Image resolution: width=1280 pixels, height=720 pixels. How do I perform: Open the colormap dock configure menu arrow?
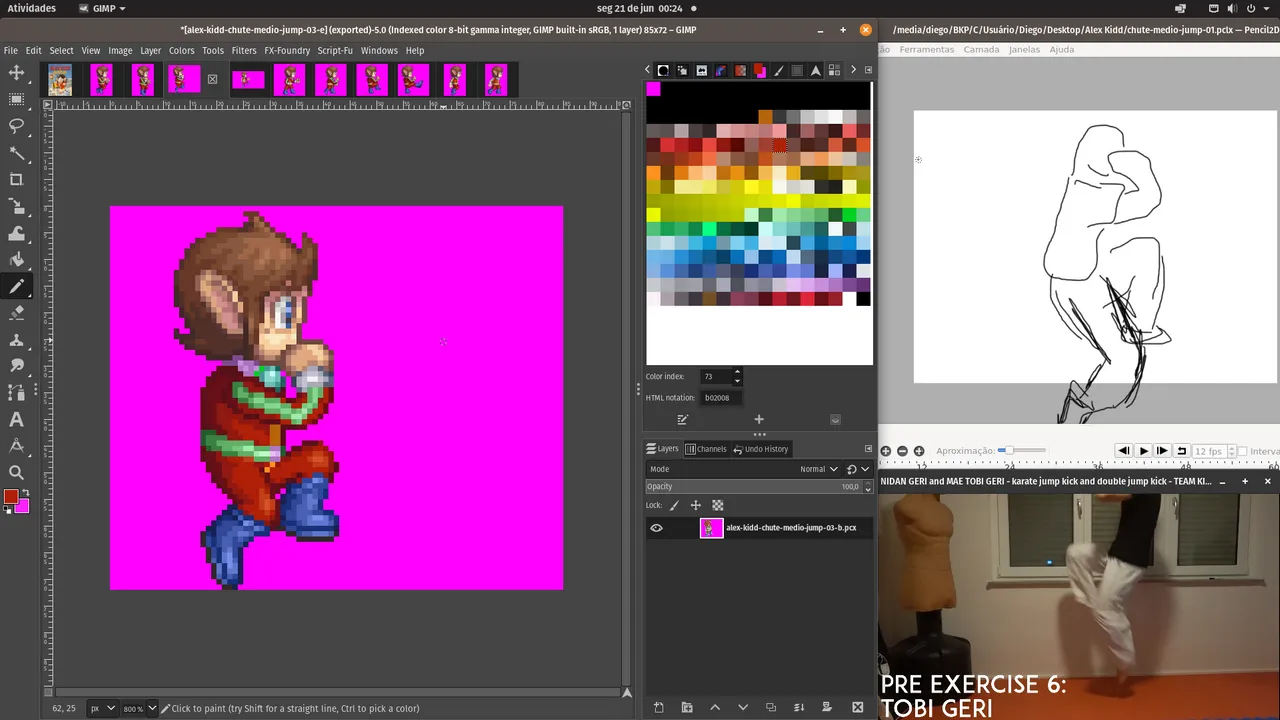[x=868, y=70]
